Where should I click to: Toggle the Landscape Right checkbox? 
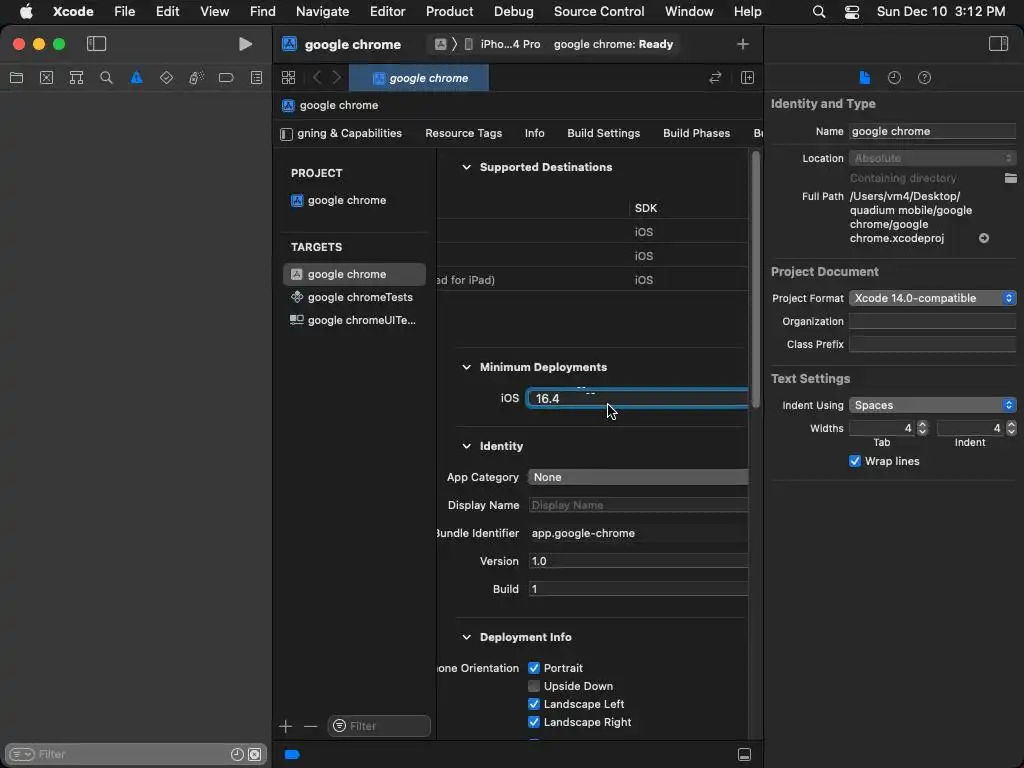point(534,722)
